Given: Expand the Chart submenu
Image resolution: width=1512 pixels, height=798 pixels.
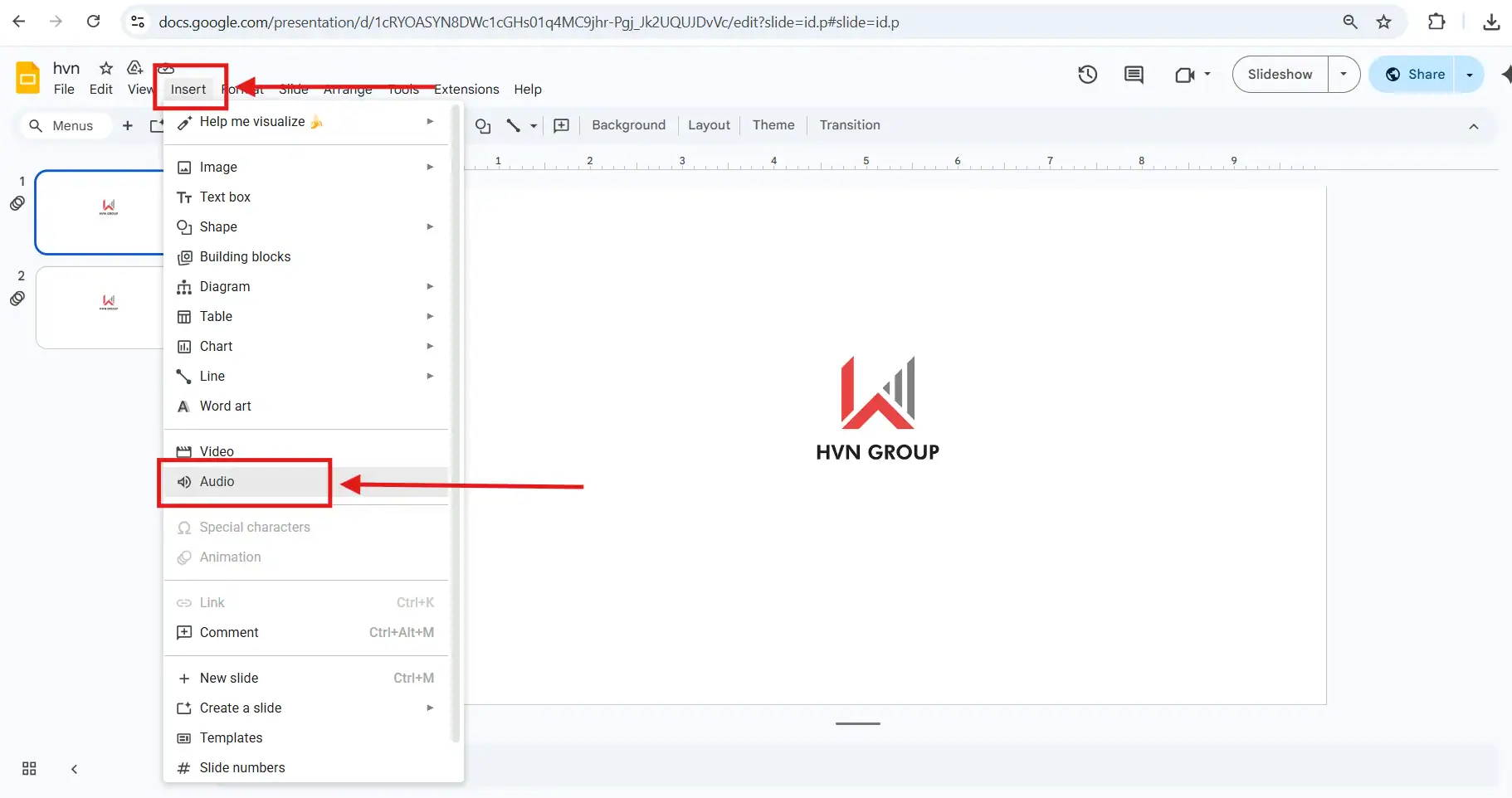Looking at the screenshot, I should [430, 346].
